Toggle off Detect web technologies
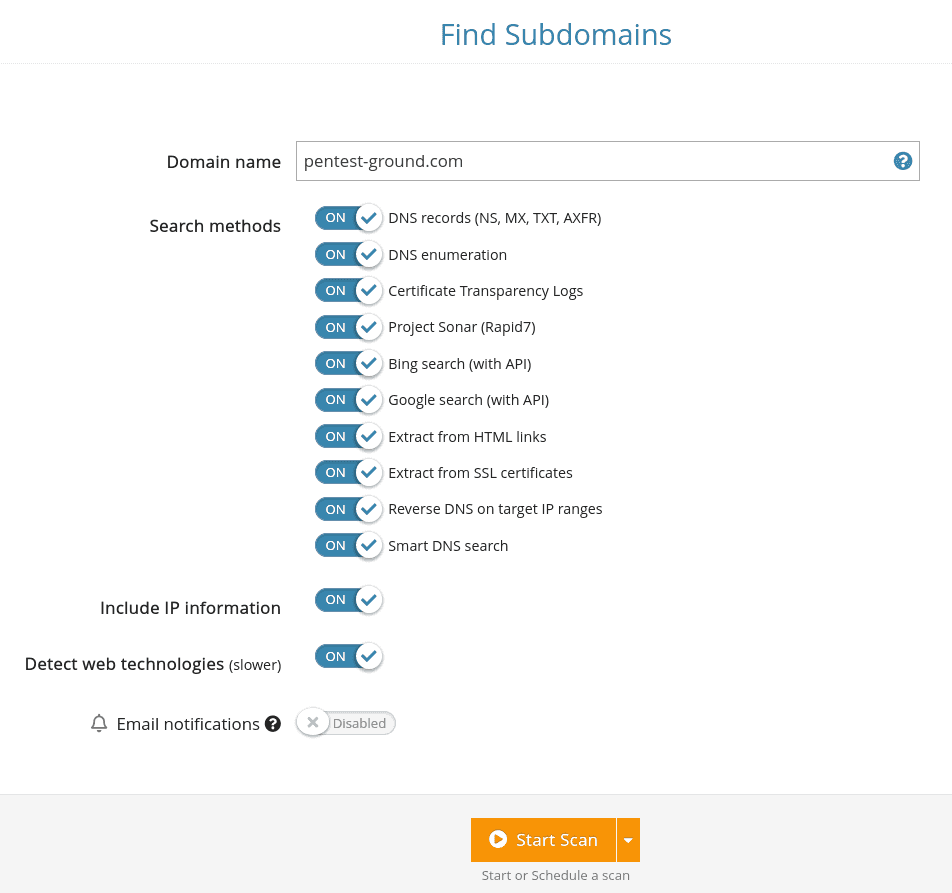This screenshot has height=893, width=952. (x=349, y=656)
